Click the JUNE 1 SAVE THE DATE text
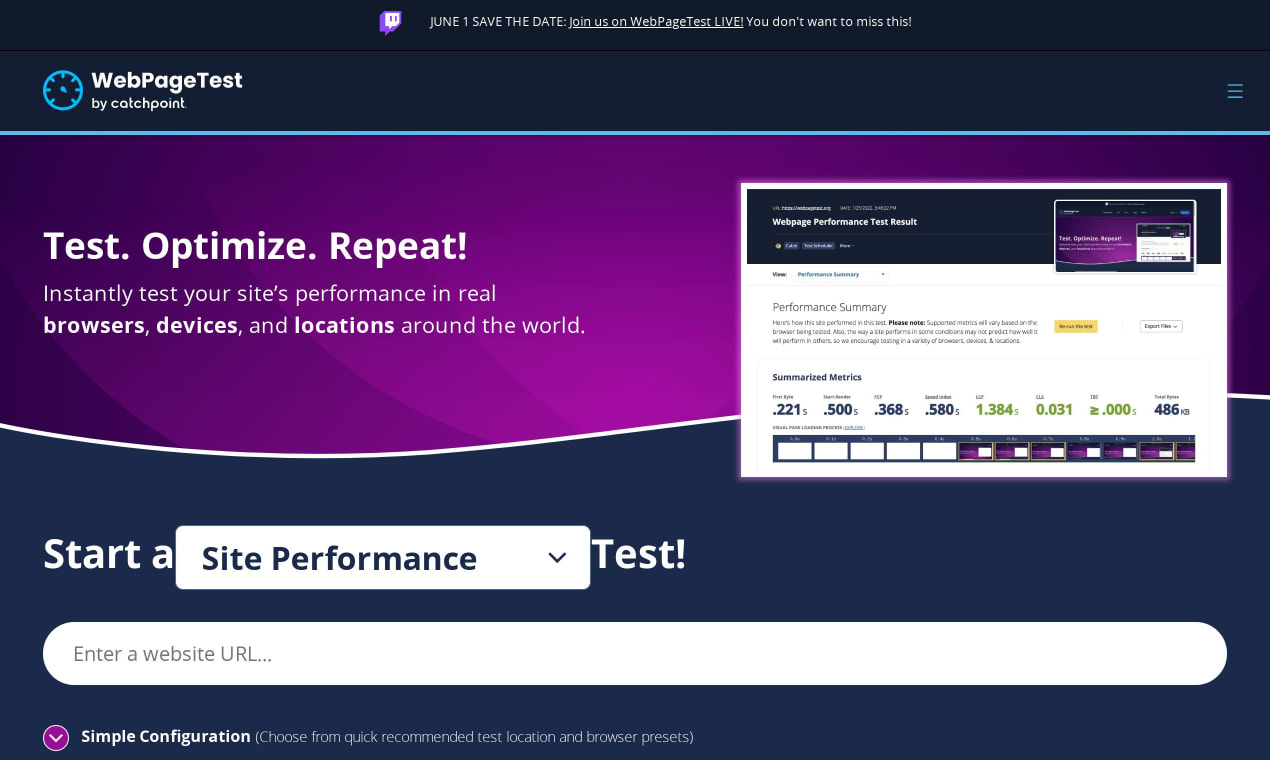The width and height of the screenshot is (1270, 760). tap(498, 22)
